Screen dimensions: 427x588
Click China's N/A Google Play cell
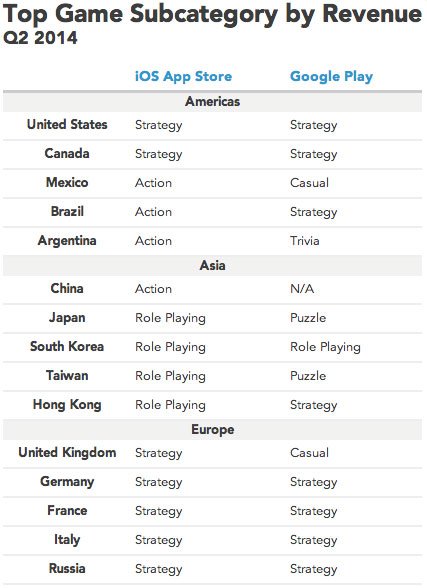302,289
